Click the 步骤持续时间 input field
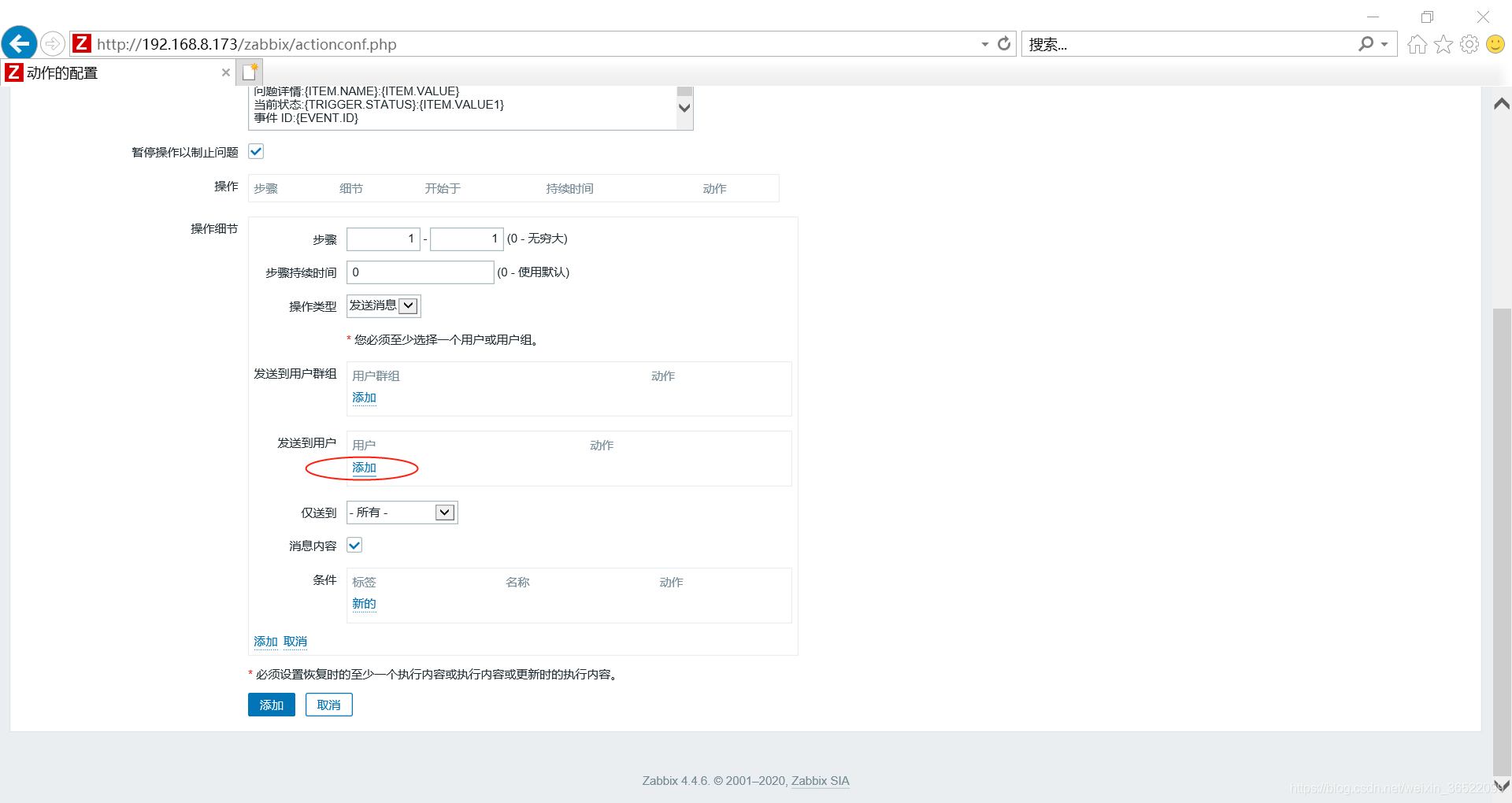This screenshot has height=803, width=1512. [x=421, y=272]
